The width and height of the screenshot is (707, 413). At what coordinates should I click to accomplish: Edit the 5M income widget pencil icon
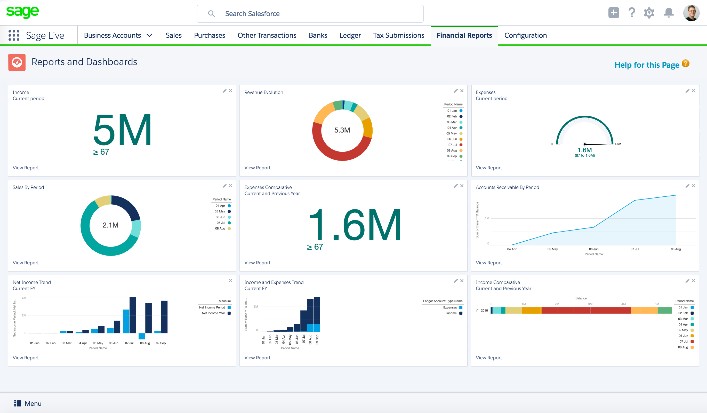[x=225, y=91]
